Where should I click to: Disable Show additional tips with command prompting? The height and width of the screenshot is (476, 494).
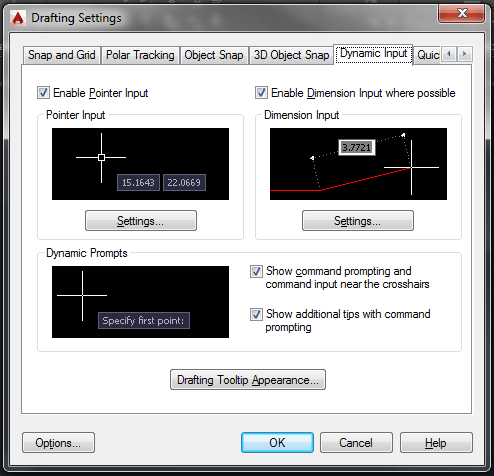256,314
